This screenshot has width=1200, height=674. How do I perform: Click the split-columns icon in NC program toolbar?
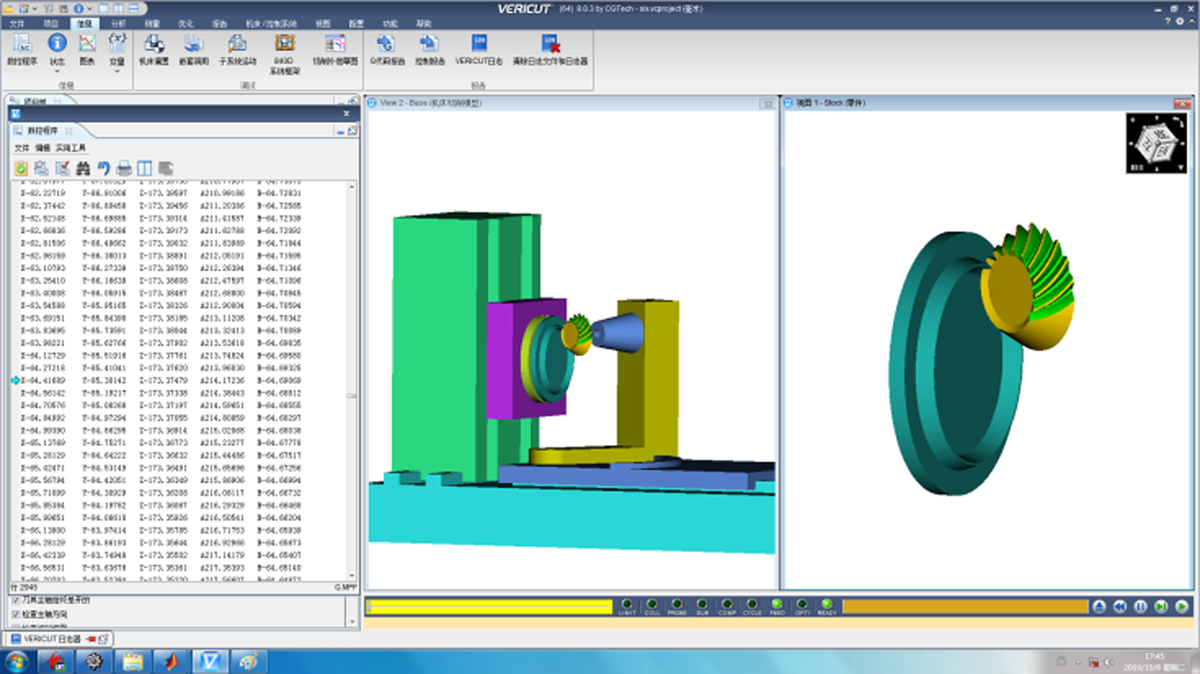pyautogui.click(x=144, y=167)
